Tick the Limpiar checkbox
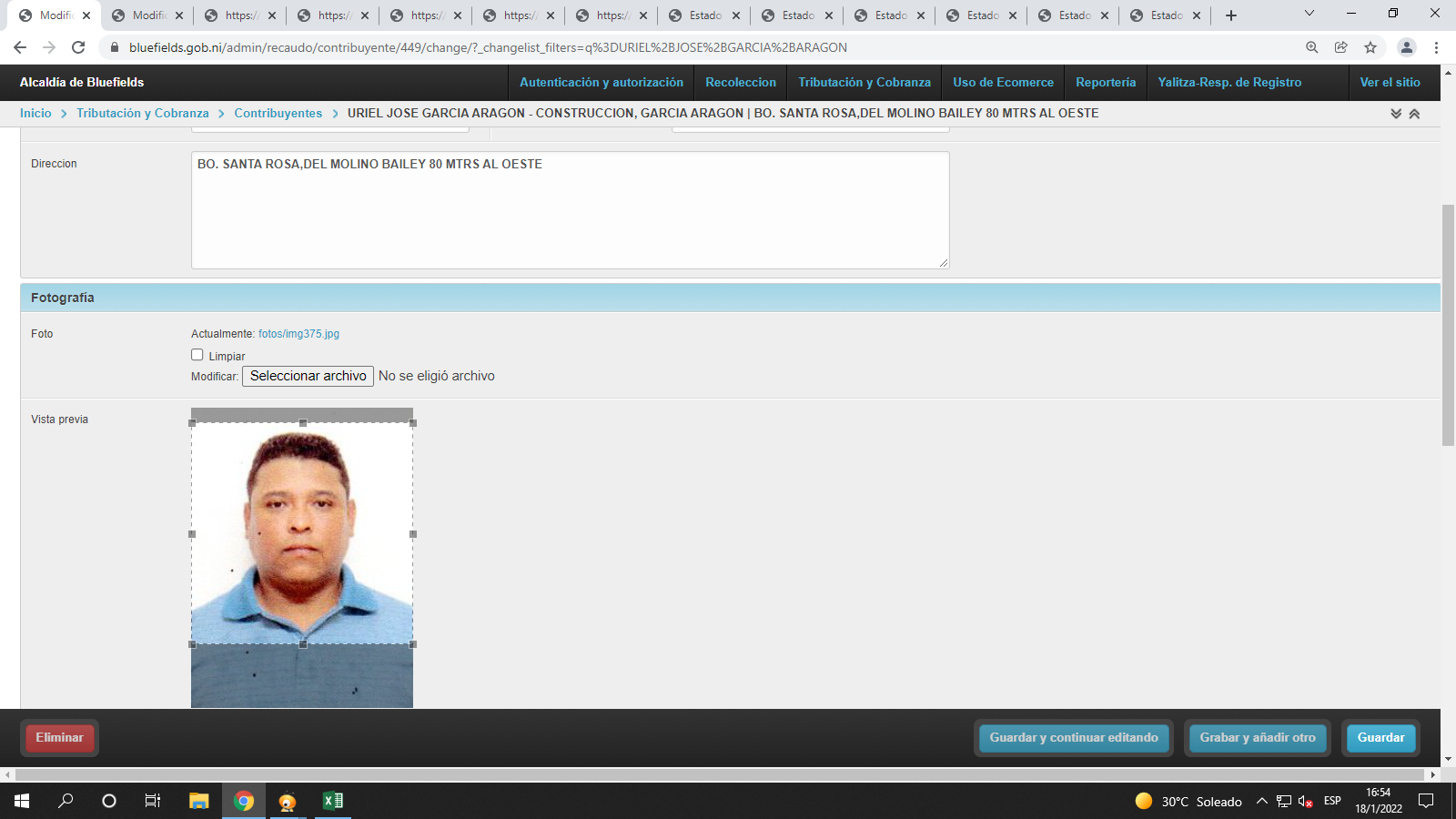The image size is (1456, 819). (197, 355)
